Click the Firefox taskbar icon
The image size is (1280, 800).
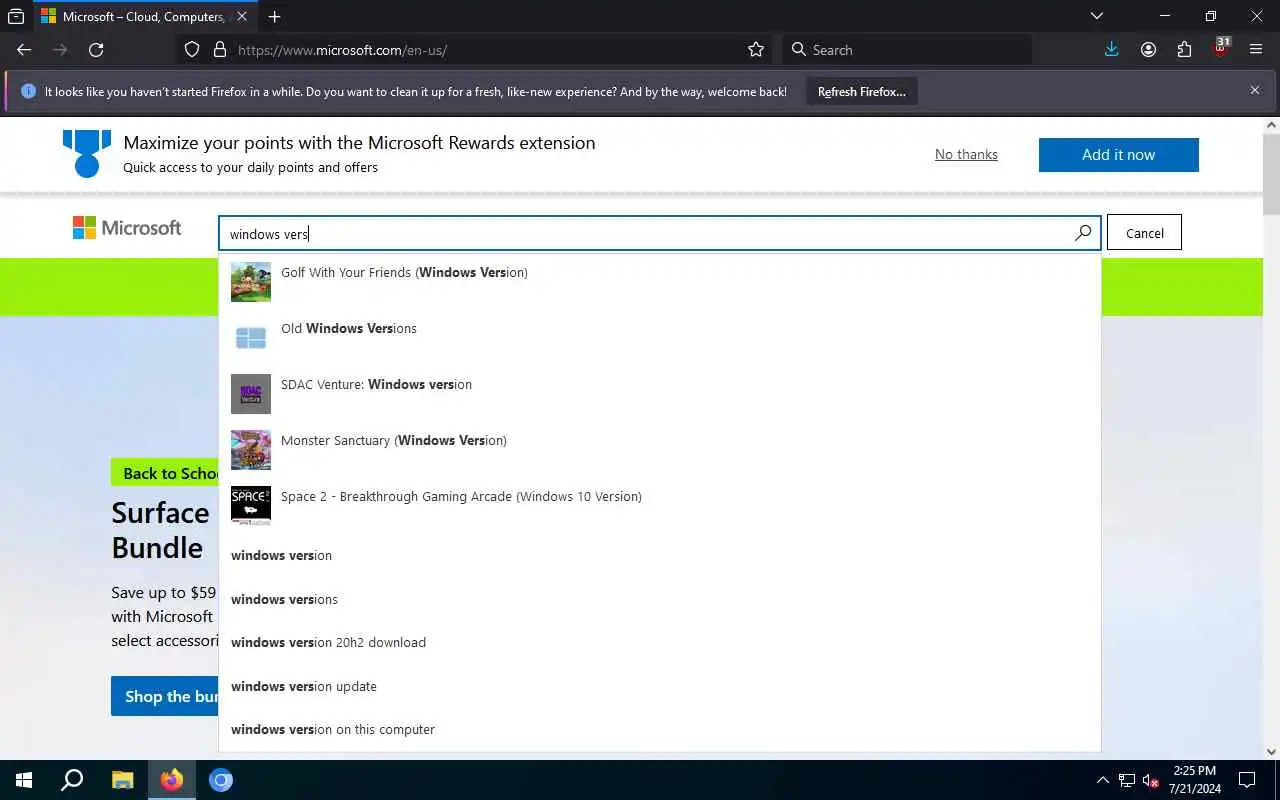[172, 780]
